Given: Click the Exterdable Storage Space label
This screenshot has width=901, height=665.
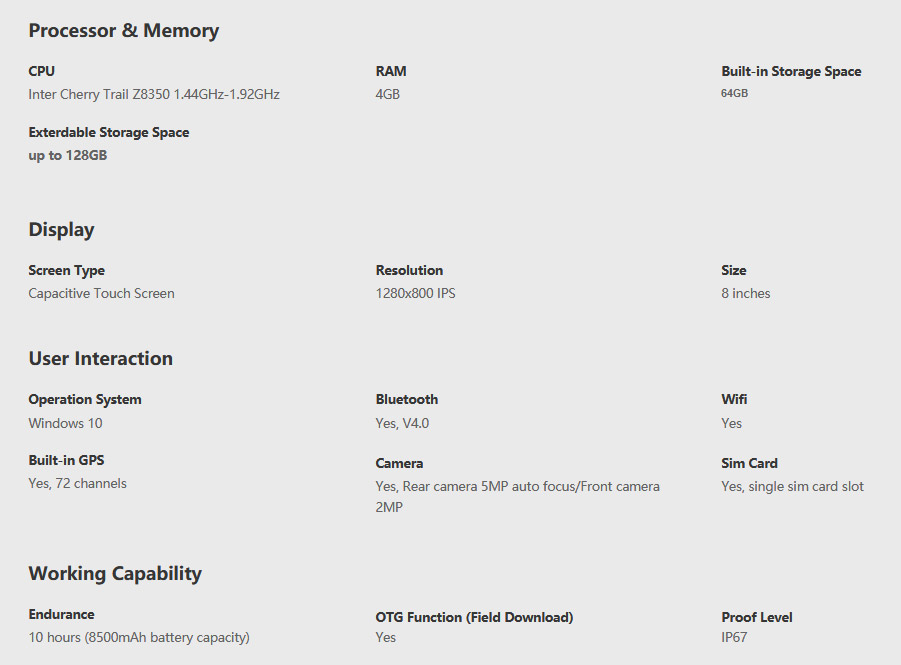Looking at the screenshot, I should point(109,133).
